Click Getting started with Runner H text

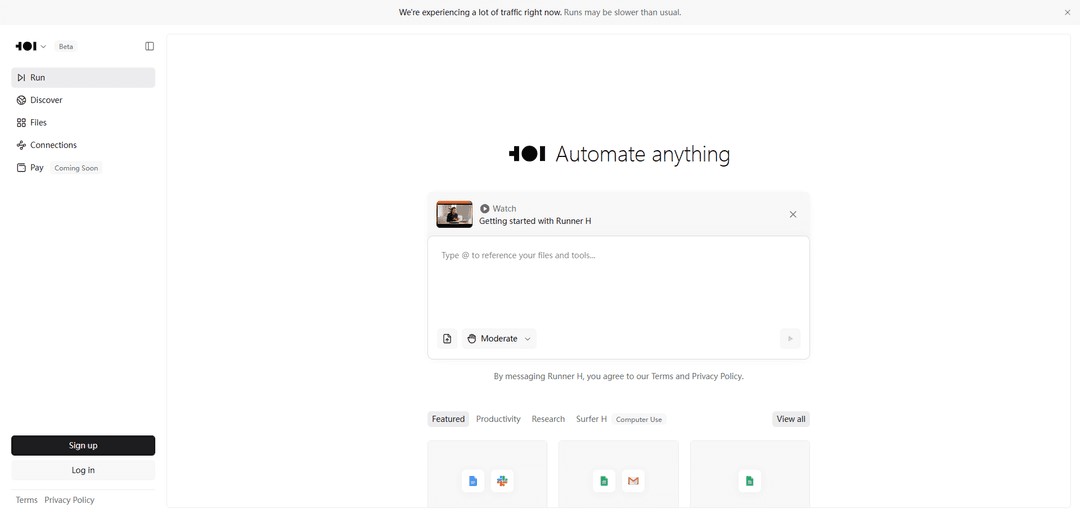(535, 221)
